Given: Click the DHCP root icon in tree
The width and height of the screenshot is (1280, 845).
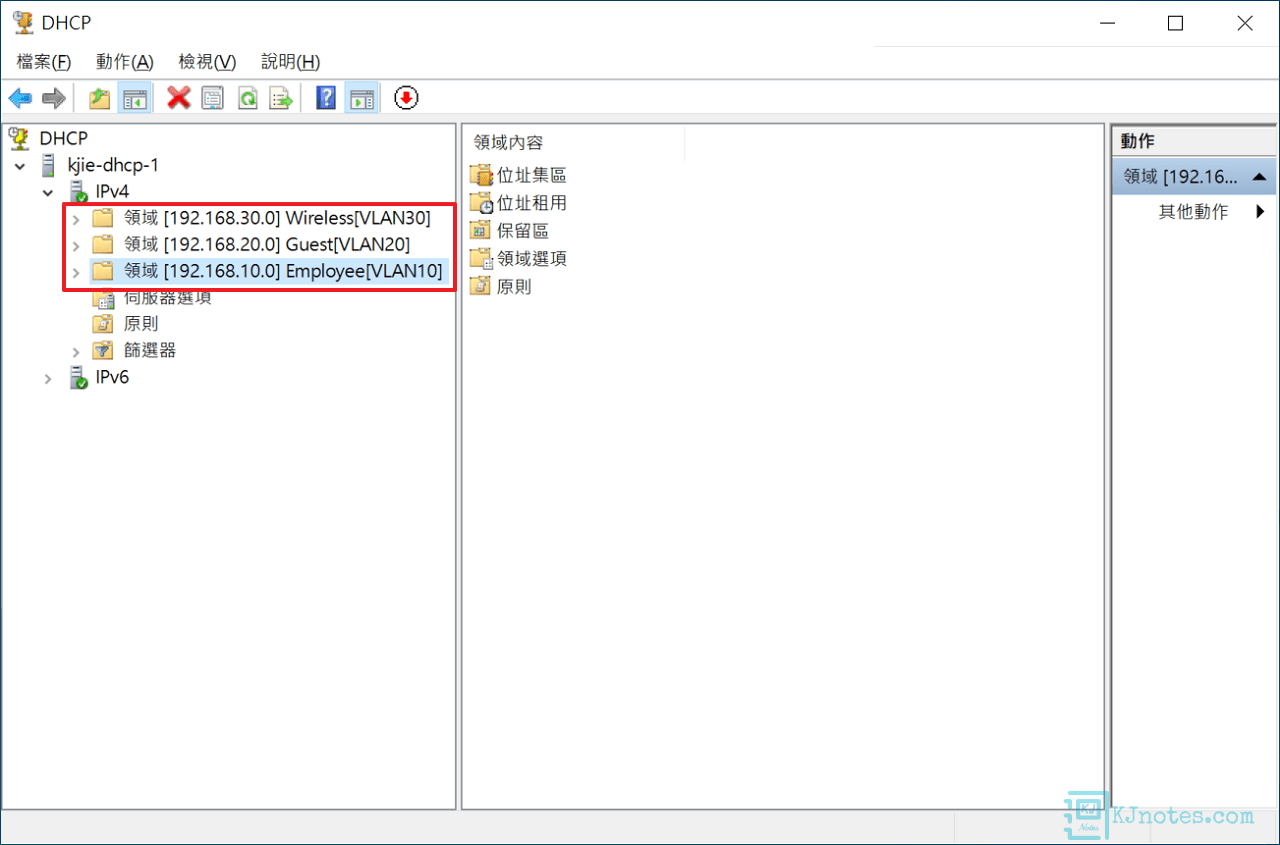Looking at the screenshot, I should pyautogui.click(x=20, y=138).
